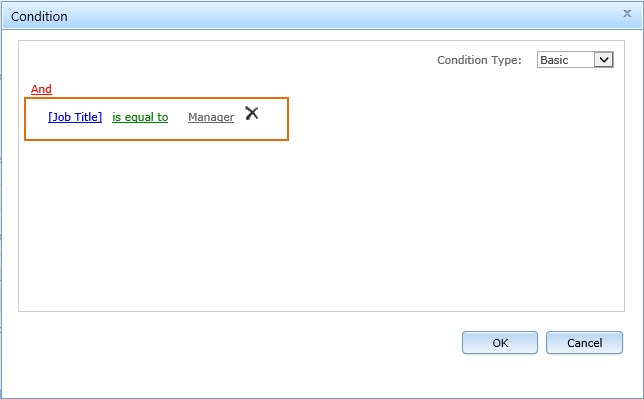The height and width of the screenshot is (399, 644).
Task: Select the orange-bordered condition row
Action: 156,119
